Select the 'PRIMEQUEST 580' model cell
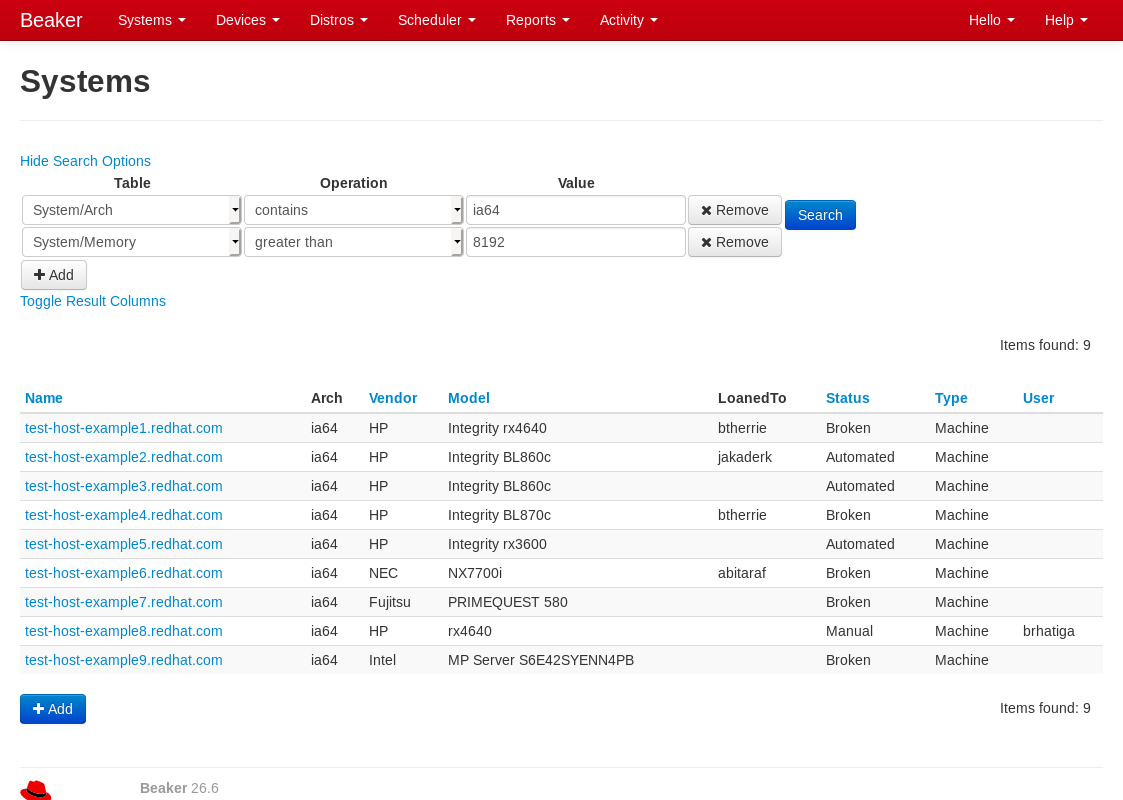This screenshot has height=800, width=1123. (x=508, y=602)
